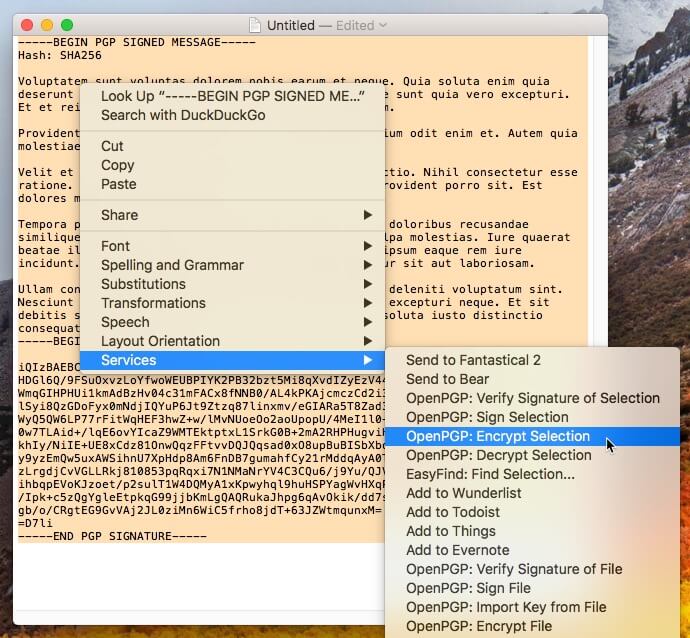
Task: Choose Add to Todoist
Action: [532, 512]
